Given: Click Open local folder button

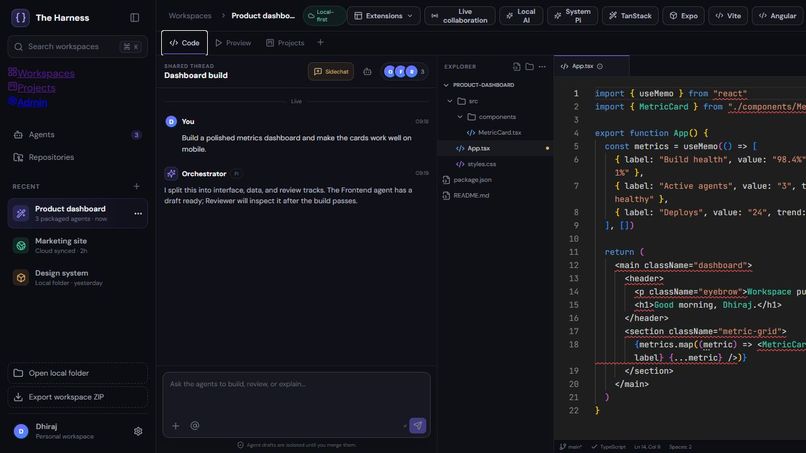Looking at the screenshot, I should tap(78, 373).
